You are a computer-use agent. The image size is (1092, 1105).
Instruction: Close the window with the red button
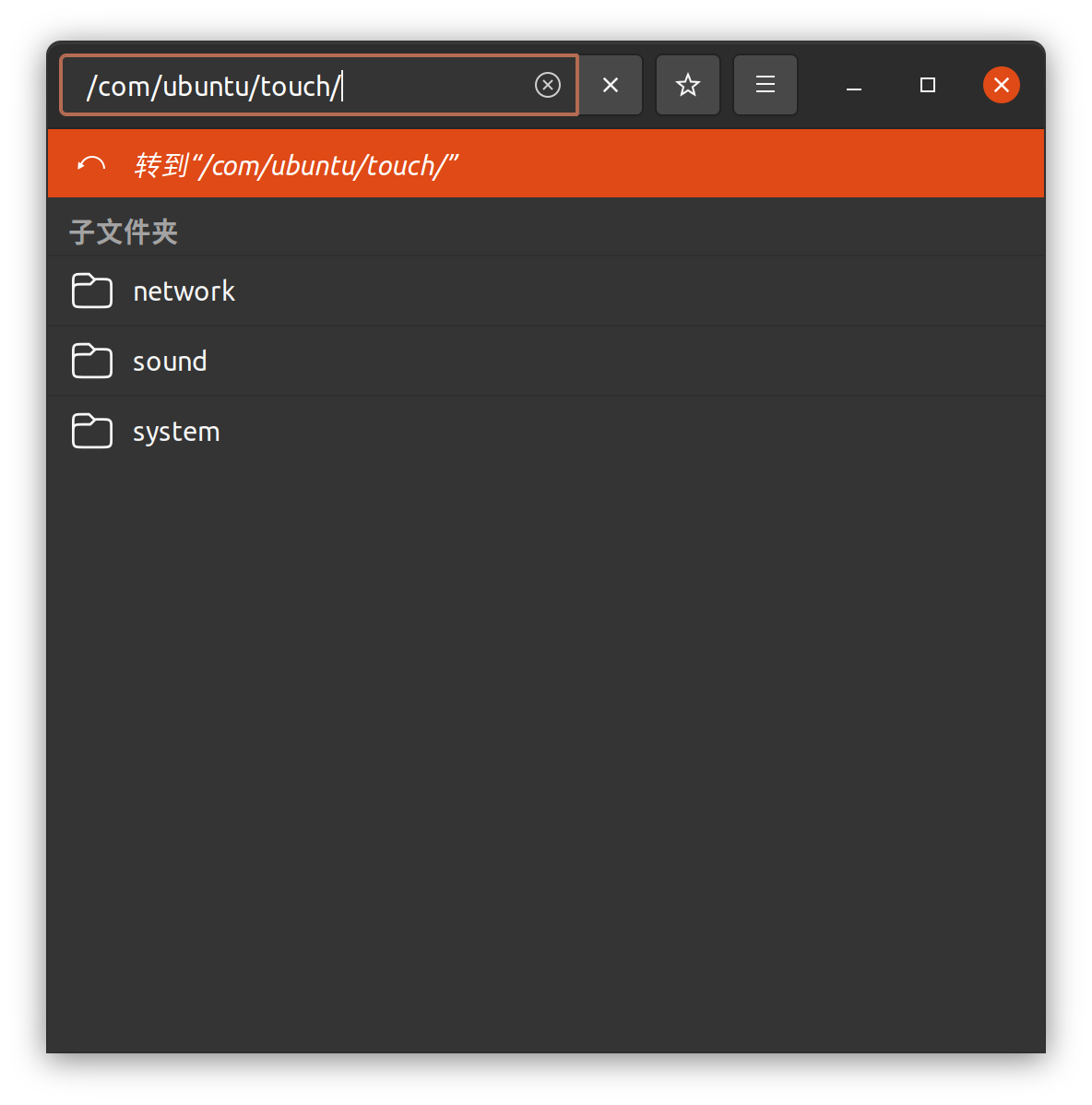(x=1001, y=85)
